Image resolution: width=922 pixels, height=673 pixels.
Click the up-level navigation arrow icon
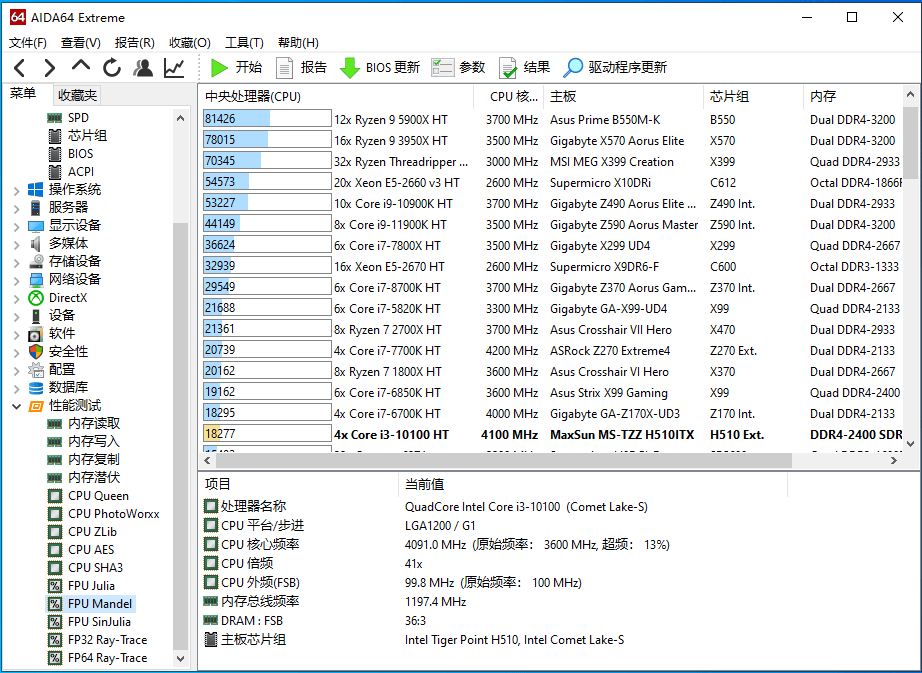point(81,66)
